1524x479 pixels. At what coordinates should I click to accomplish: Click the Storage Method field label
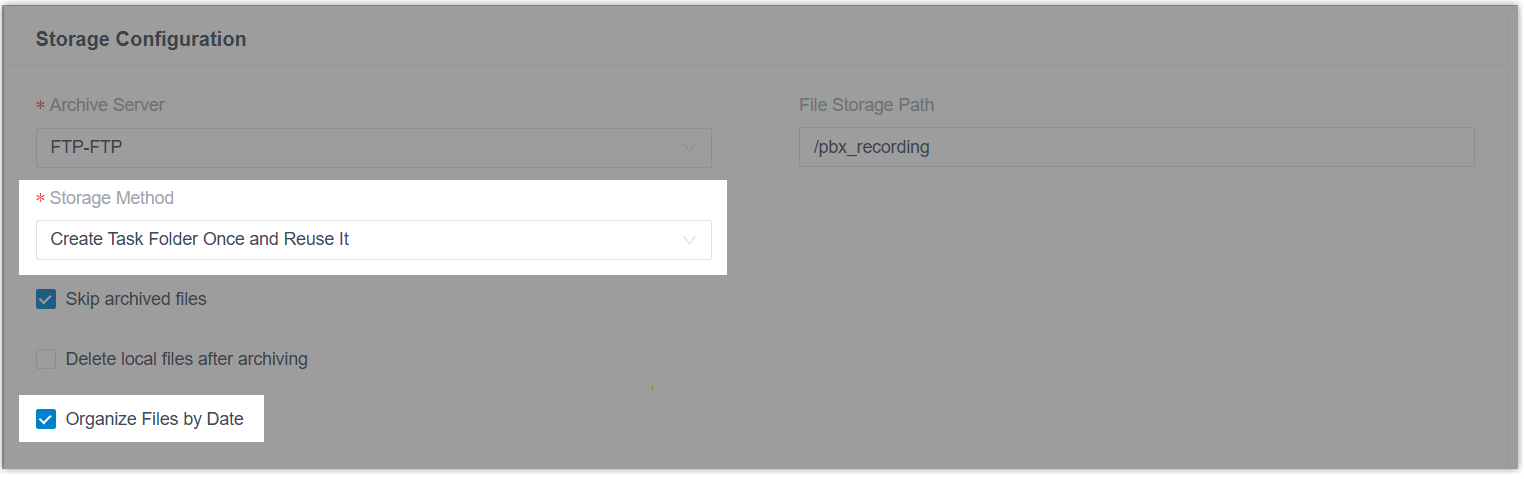[111, 198]
